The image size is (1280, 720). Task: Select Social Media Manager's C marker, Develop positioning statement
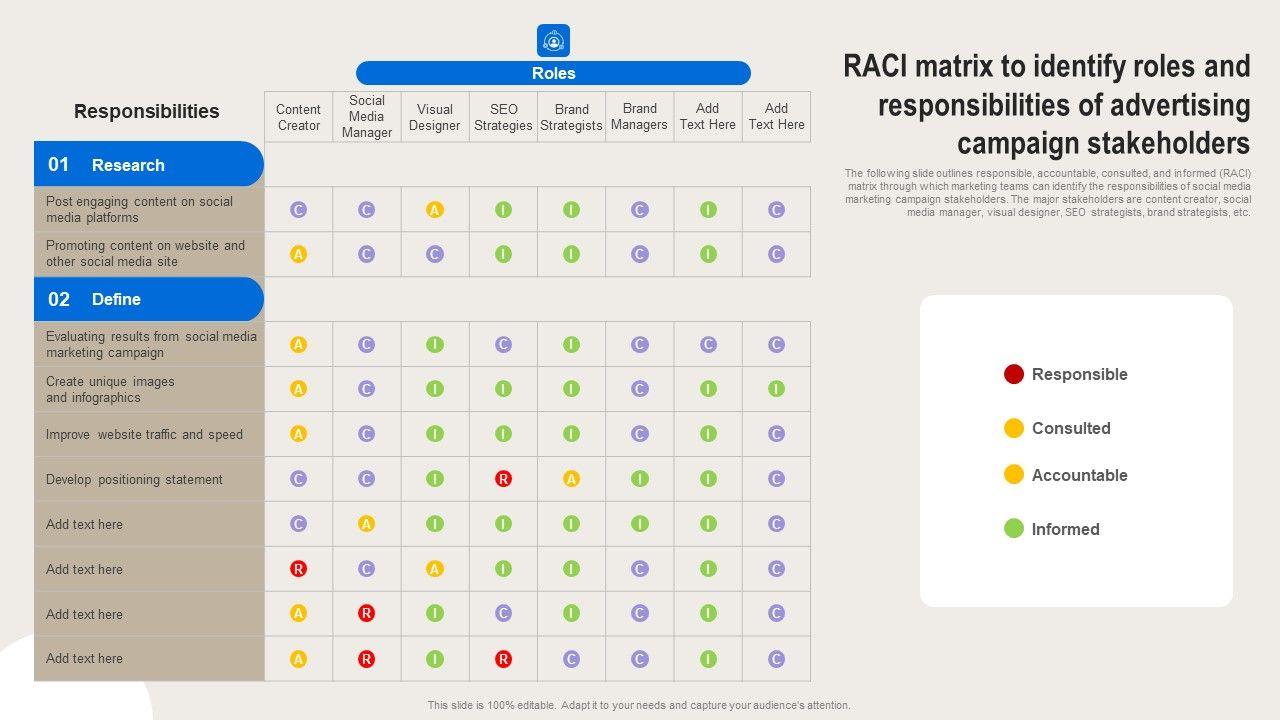366,479
